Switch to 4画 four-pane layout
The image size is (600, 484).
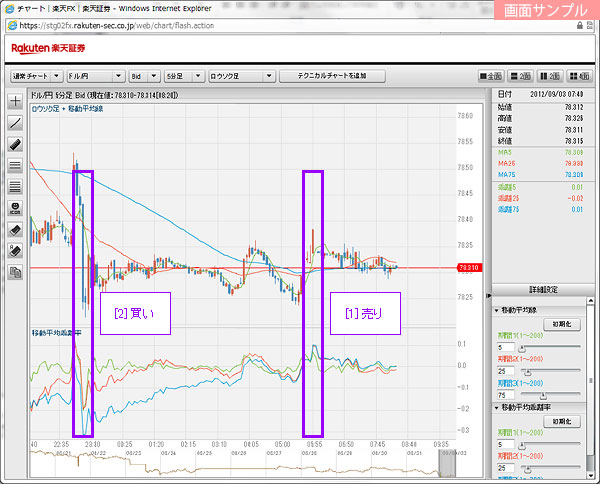pyautogui.click(x=579, y=76)
